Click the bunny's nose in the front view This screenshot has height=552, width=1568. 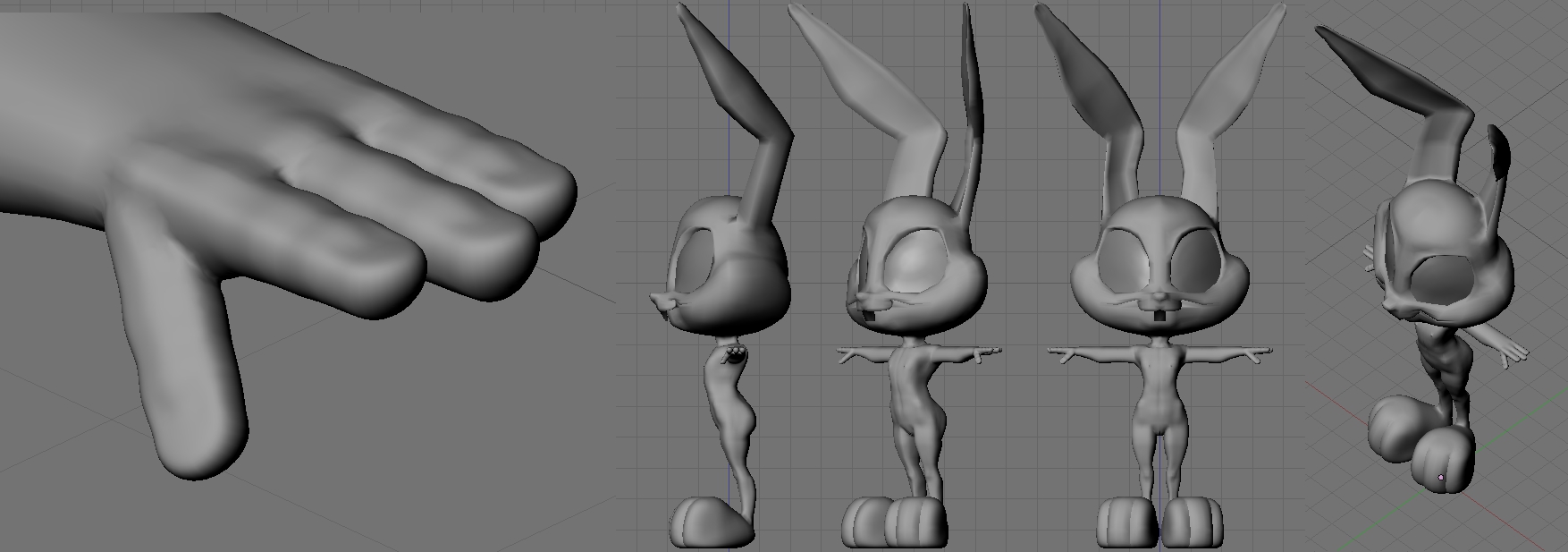(1159, 296)
